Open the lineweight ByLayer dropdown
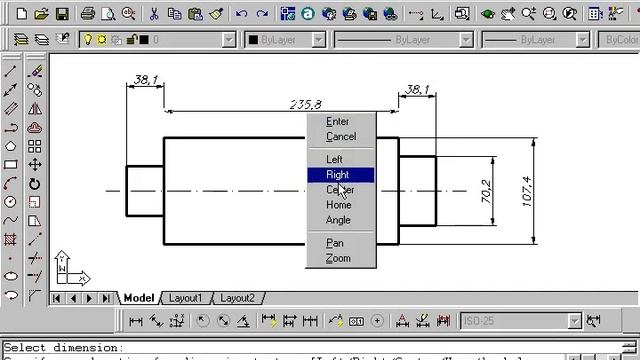This screenshot has width=640, height=360. pyautogui.click(x=582, y=40)
